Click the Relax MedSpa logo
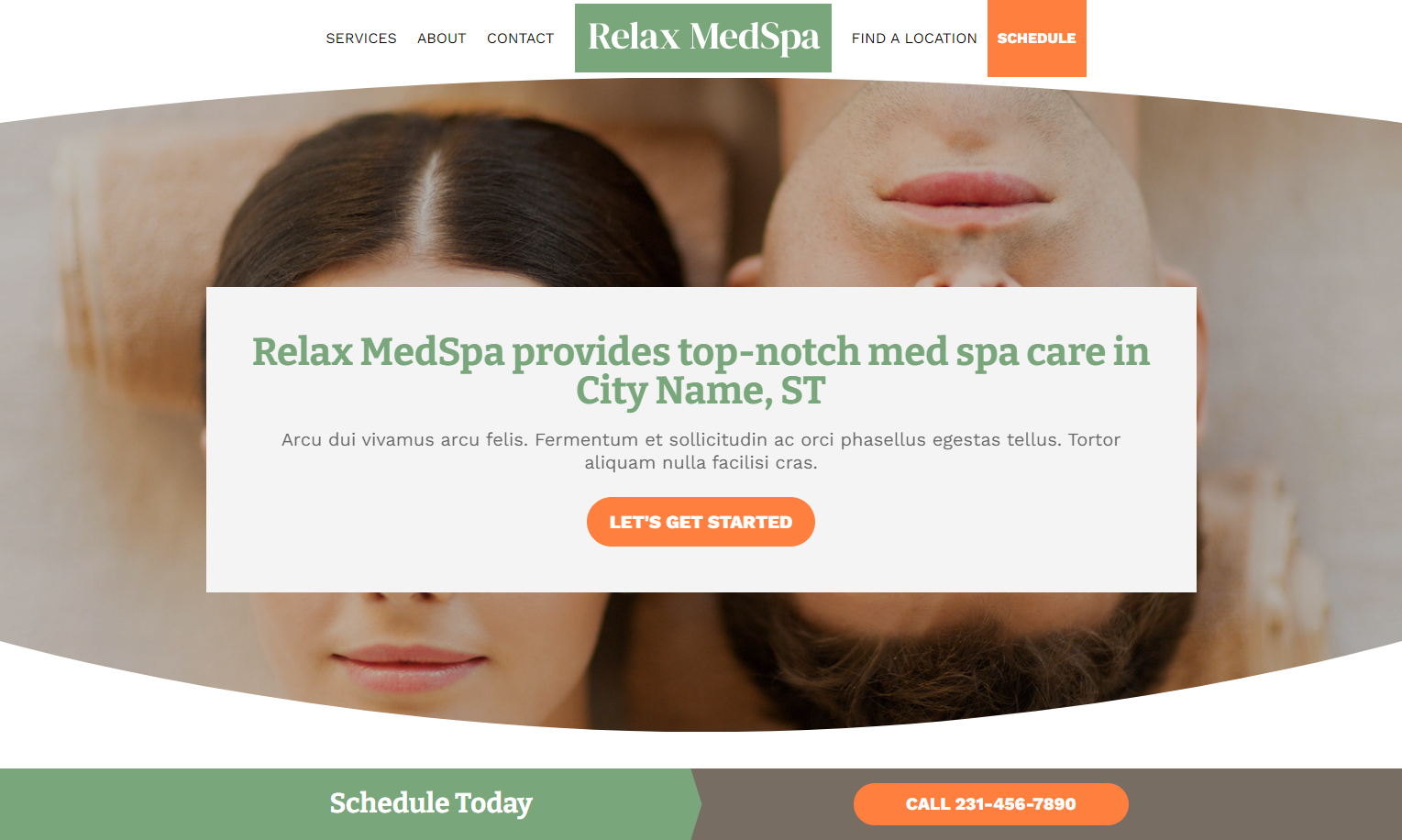The width and height of the screenshot is (1402, 840). pyautogui.click(x=703, y=38)
